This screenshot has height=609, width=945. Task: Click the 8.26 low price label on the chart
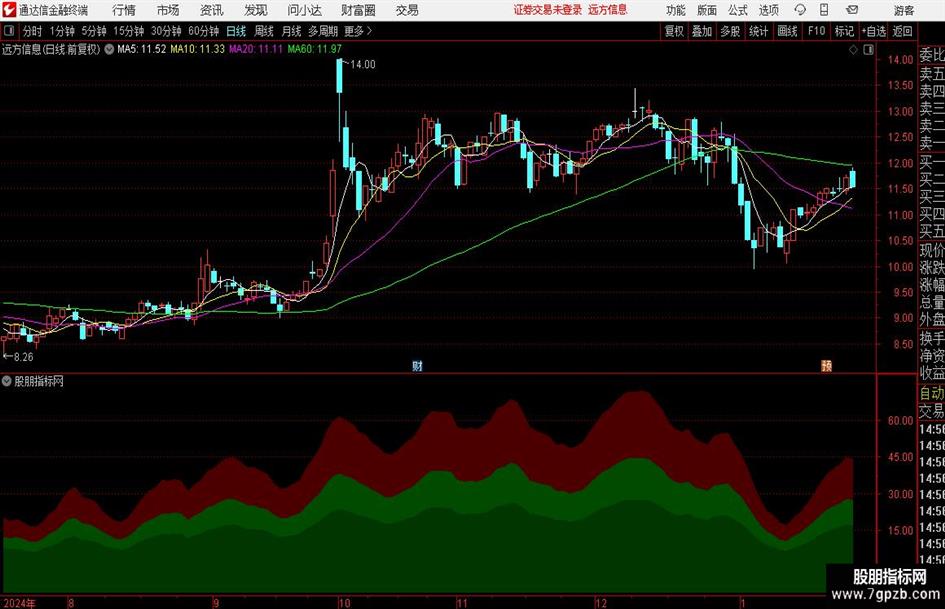point(23,357)
